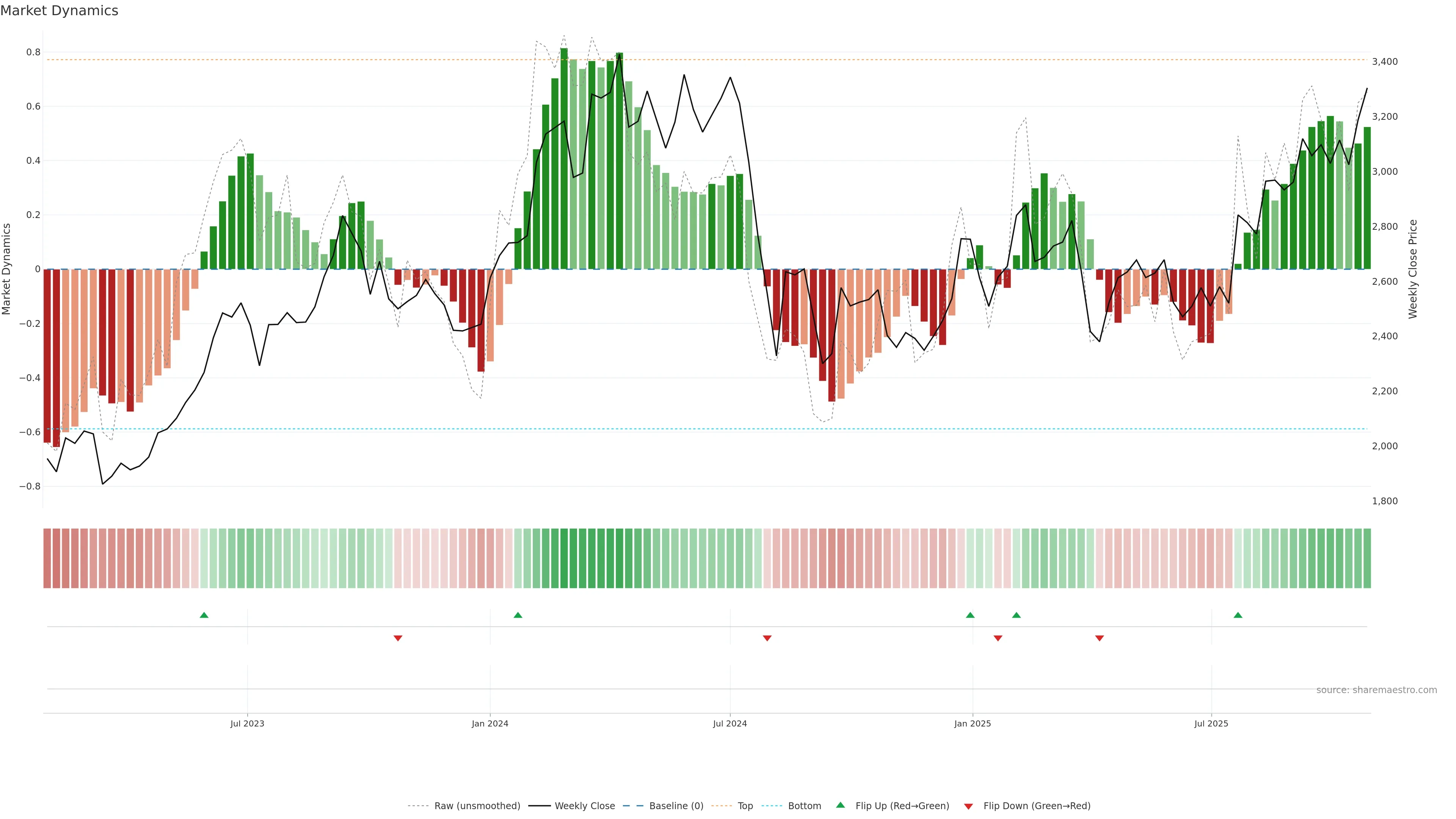Hide the Top threshold legend item
Screen dimensions: 1456x819
(x=745, y=806)
